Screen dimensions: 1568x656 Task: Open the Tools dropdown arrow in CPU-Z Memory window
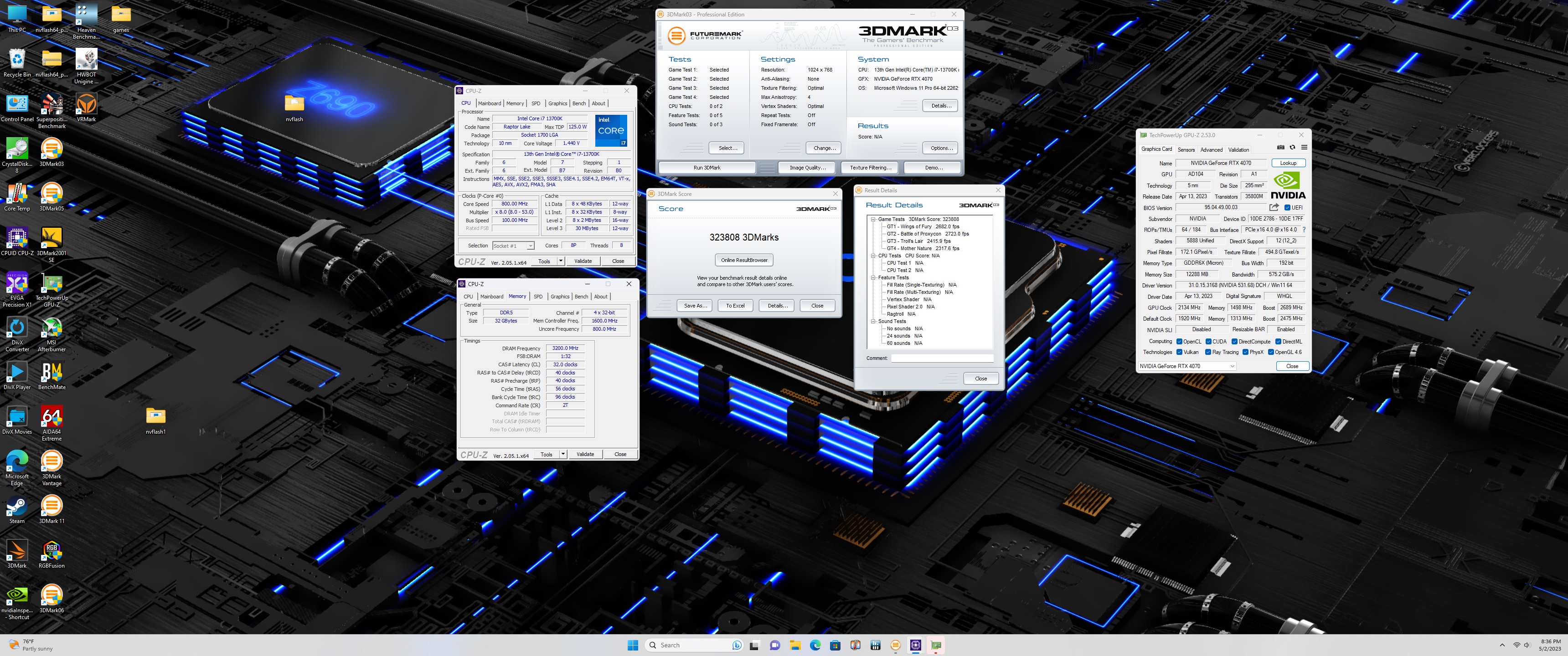563,454
